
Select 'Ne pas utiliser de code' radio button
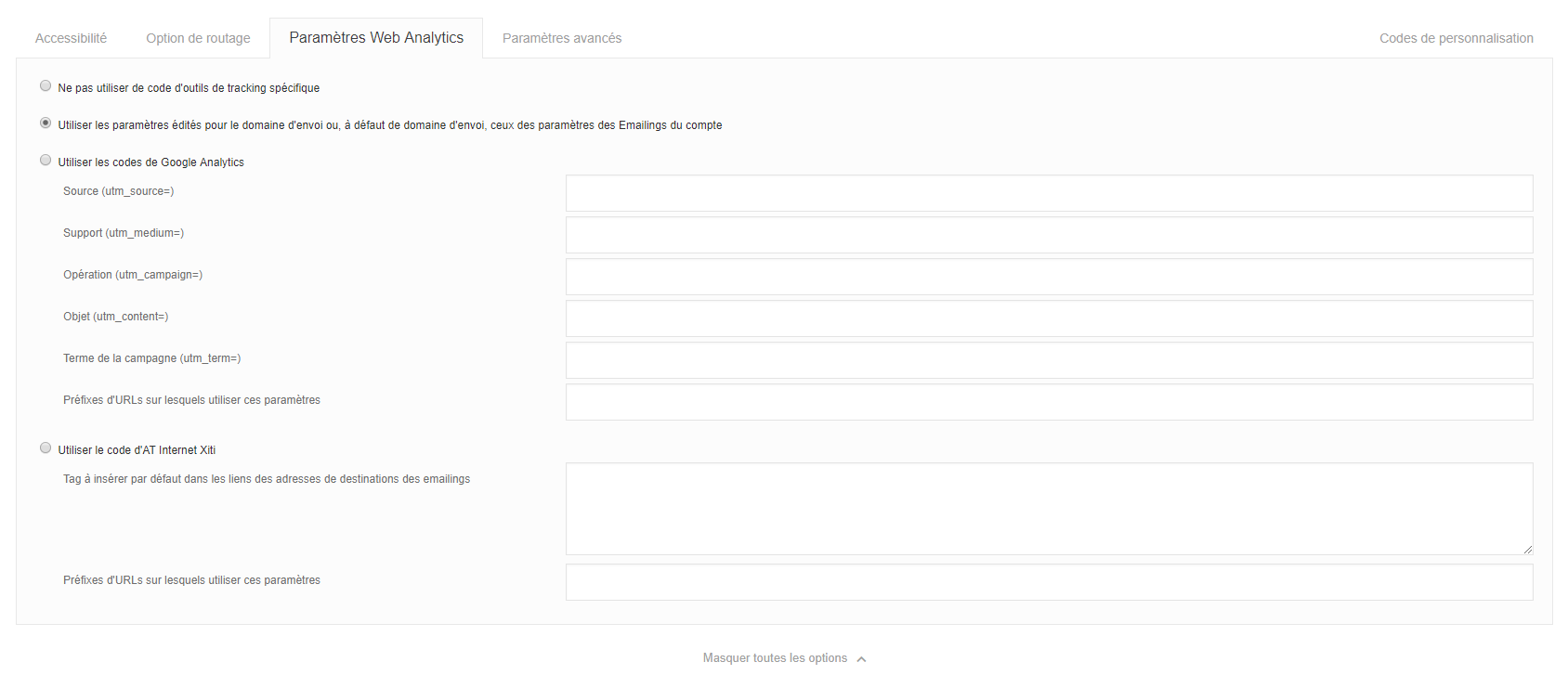tap(46, 85)
